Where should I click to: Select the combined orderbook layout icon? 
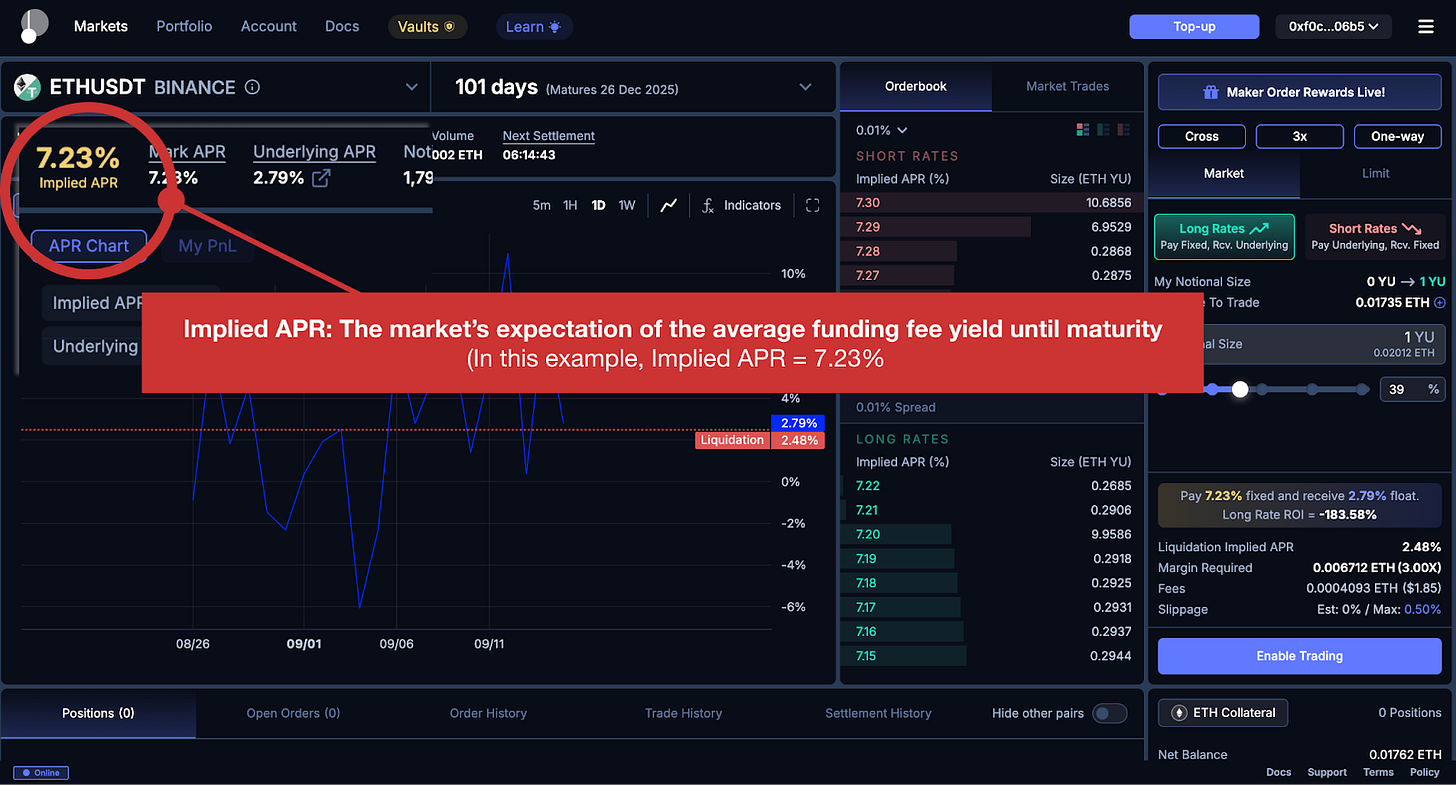[1082, 130]
